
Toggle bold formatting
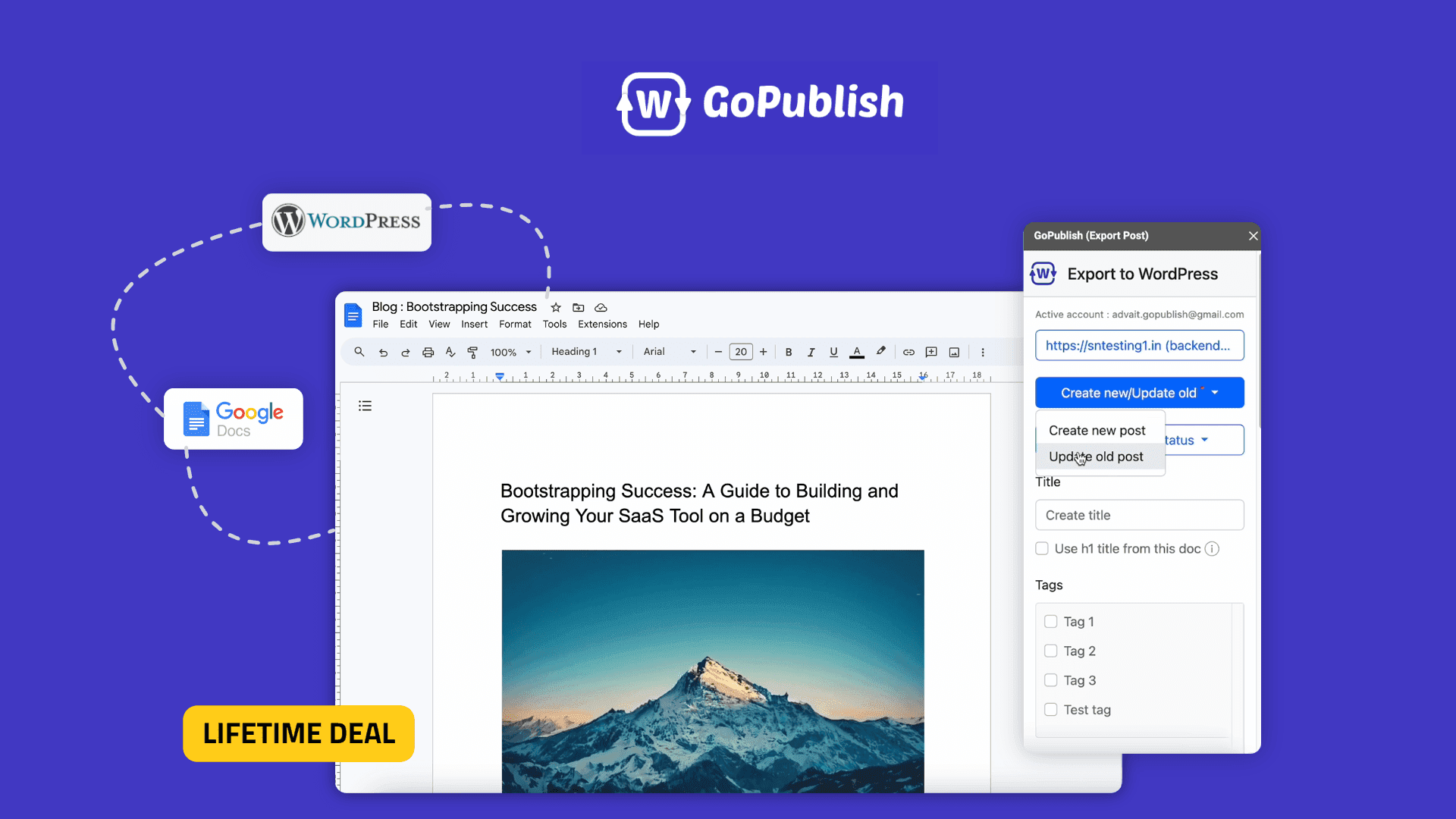tap(789, 352)
